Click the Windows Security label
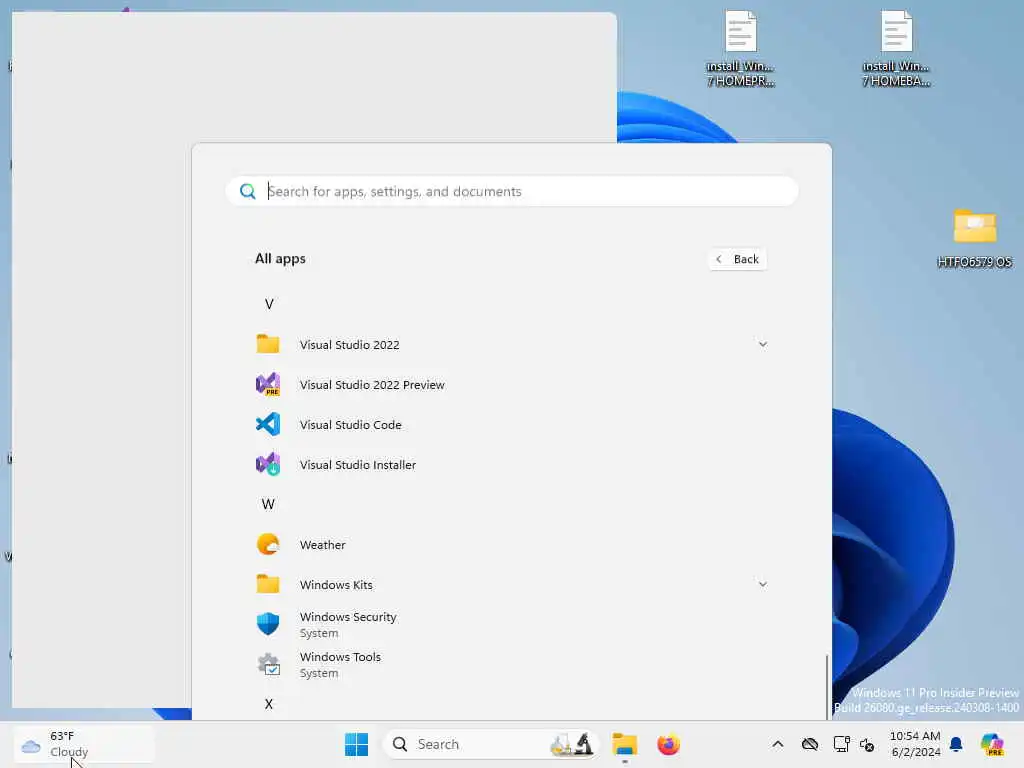This screenshot has width=1024, height=768. click(x=348, y=616)
